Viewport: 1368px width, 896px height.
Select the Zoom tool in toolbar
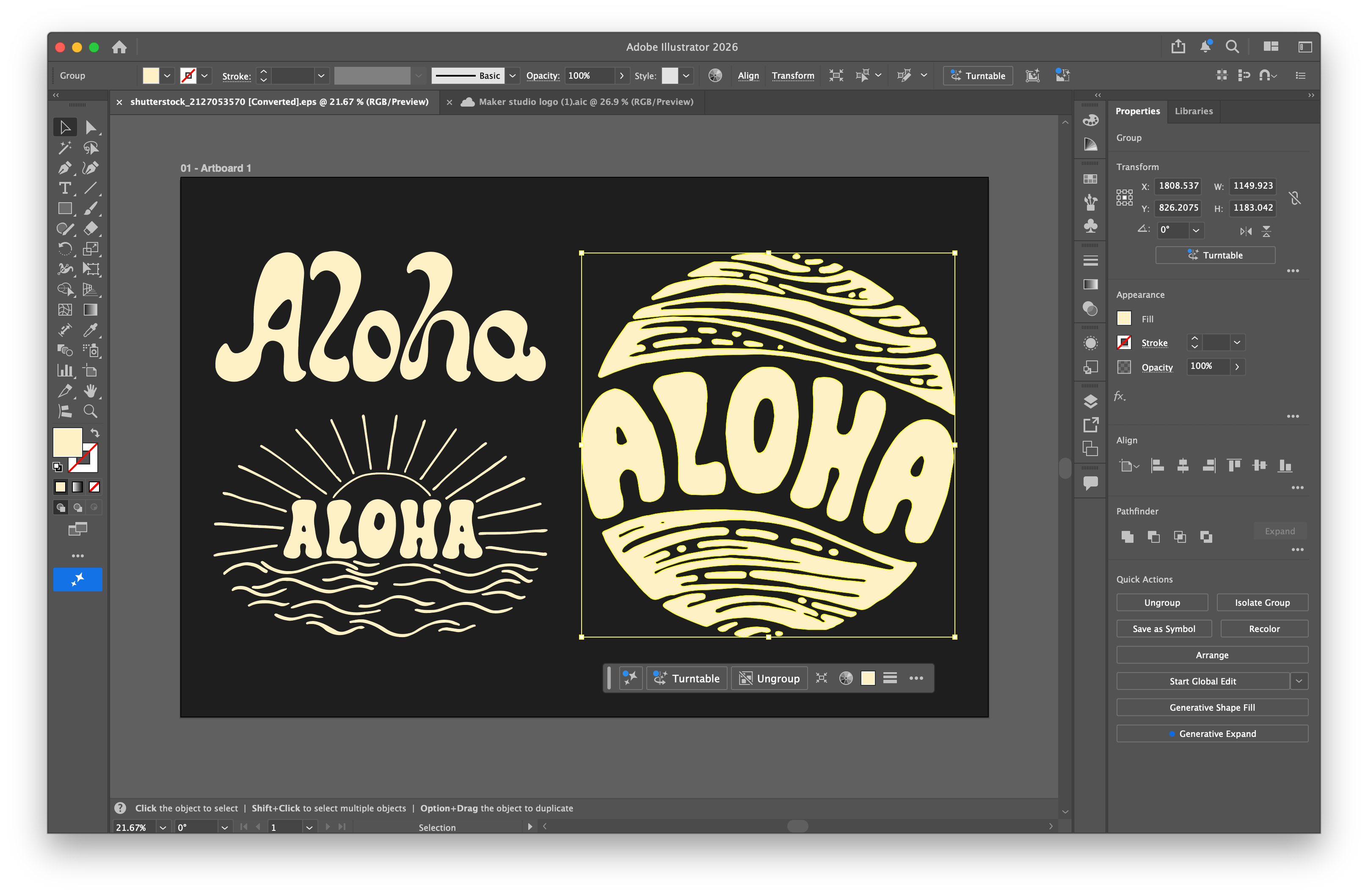[x=90, y=411]
